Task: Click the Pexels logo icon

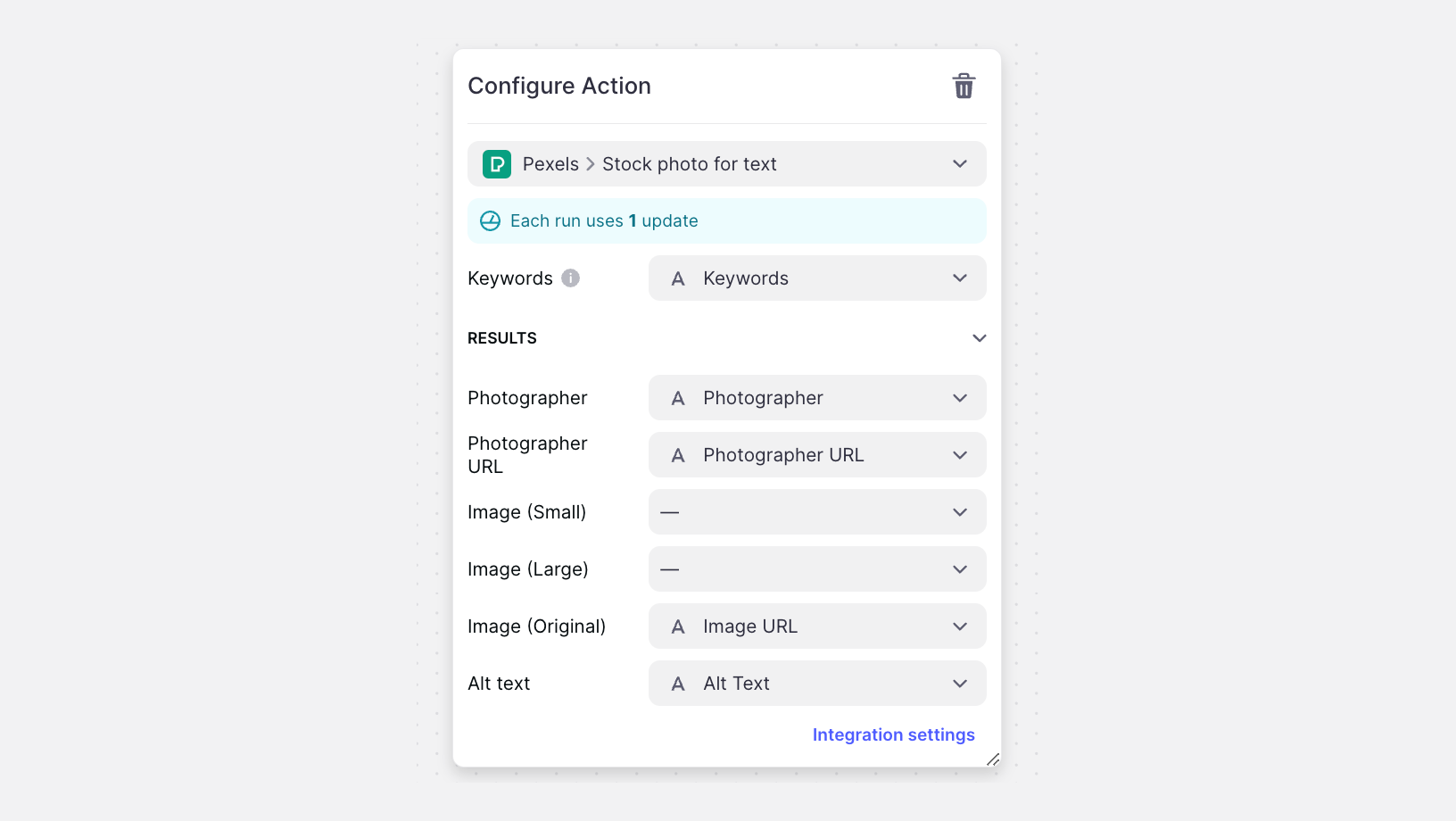Action: click(x=496, y=163)
